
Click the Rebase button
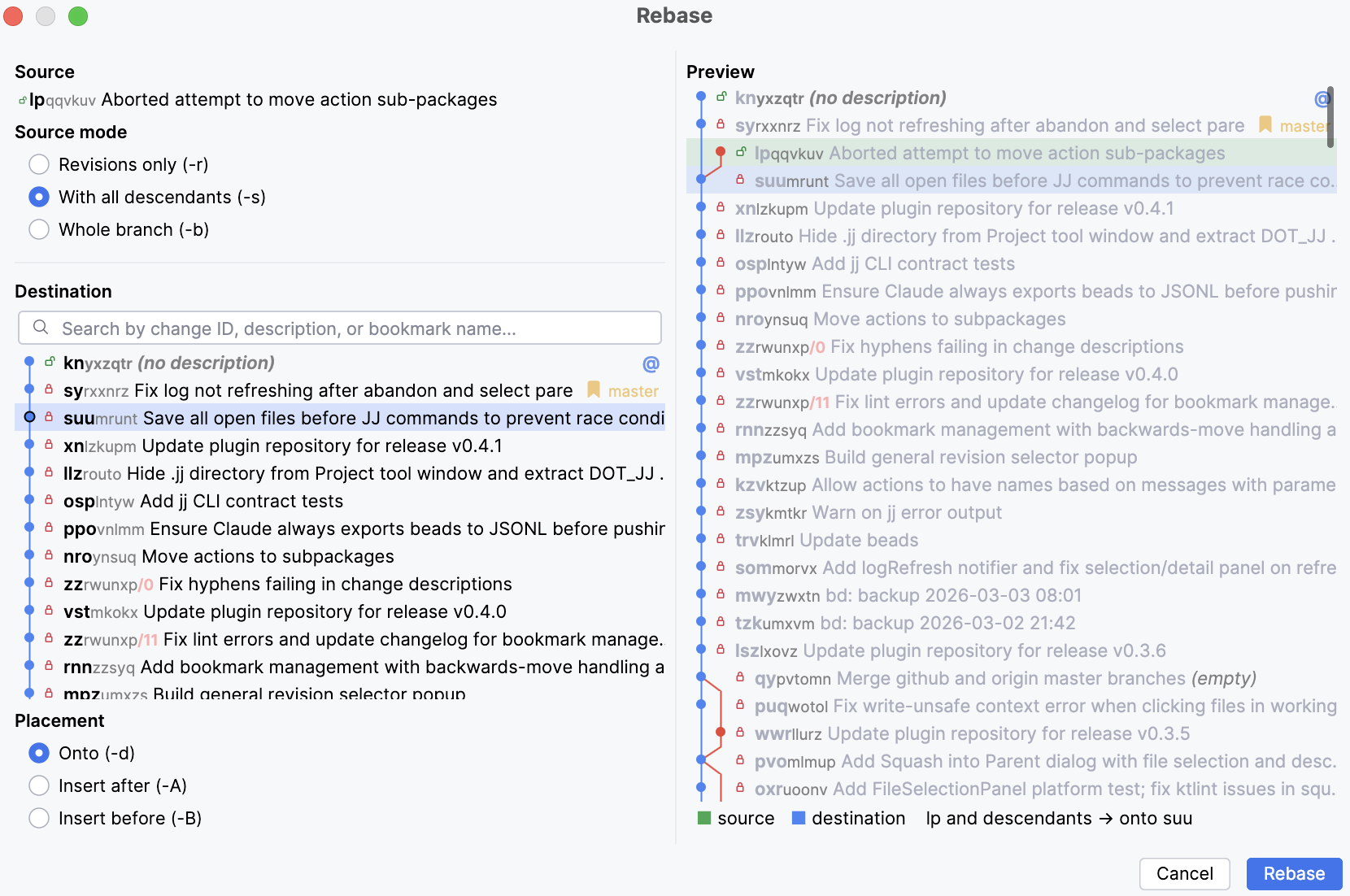pyautogui.click(x=1294, y=873)
